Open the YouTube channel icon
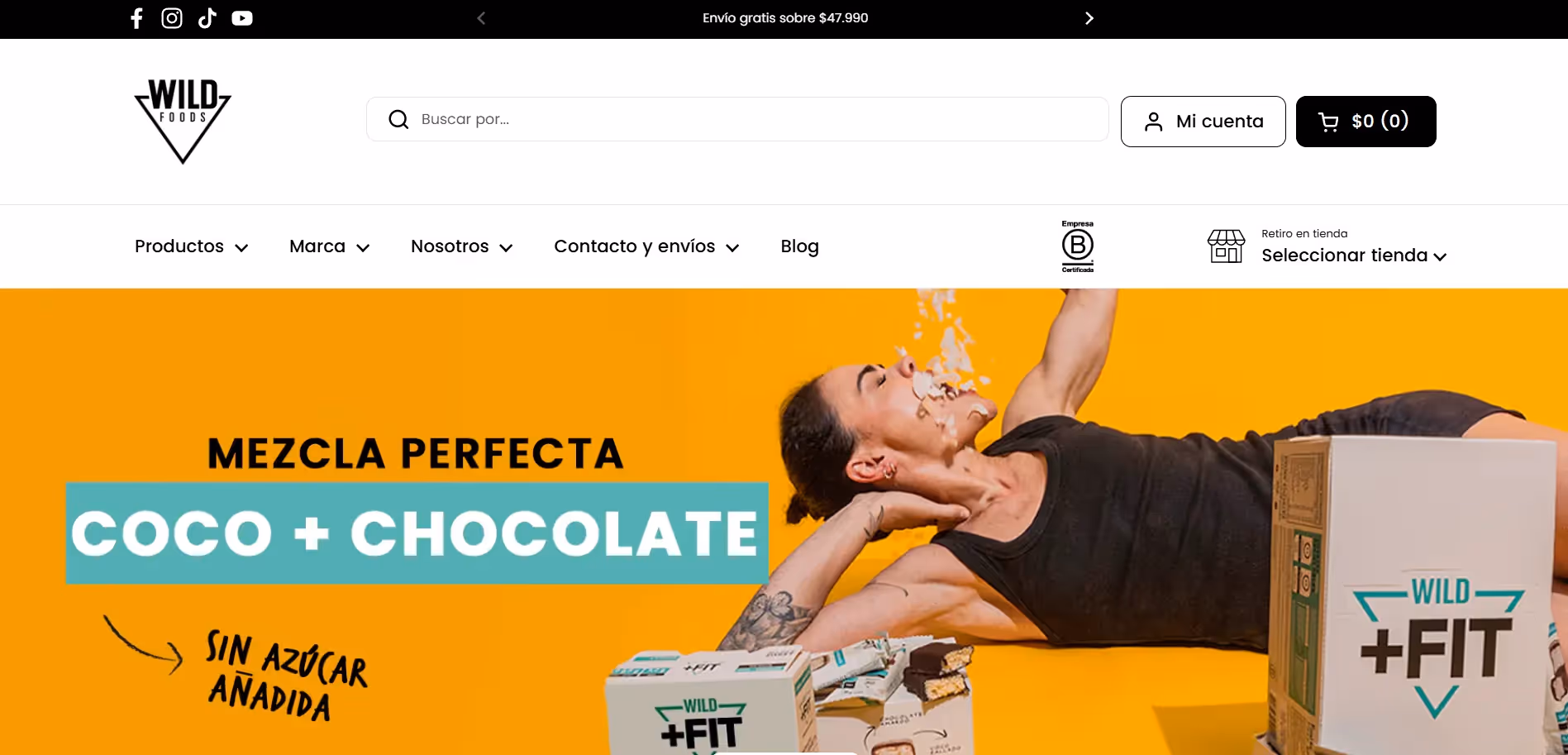The width and height of the screenshot is (1568, 755). click(x=242, y=18)
